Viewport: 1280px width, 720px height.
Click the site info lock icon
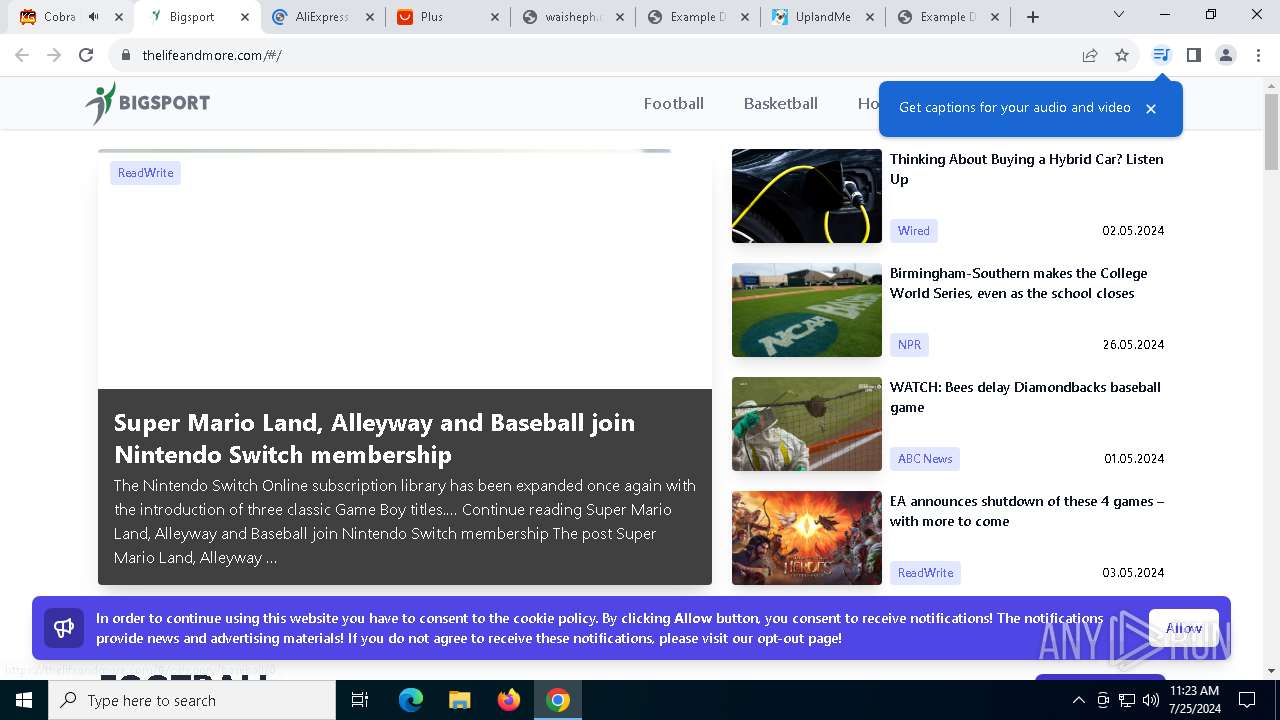click(125, 55)
